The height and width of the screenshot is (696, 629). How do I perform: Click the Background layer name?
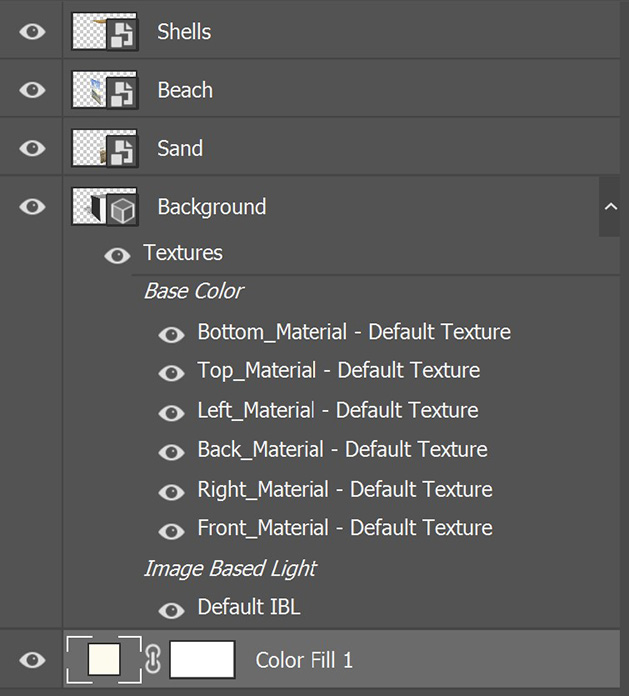click(x=212, y=207)
